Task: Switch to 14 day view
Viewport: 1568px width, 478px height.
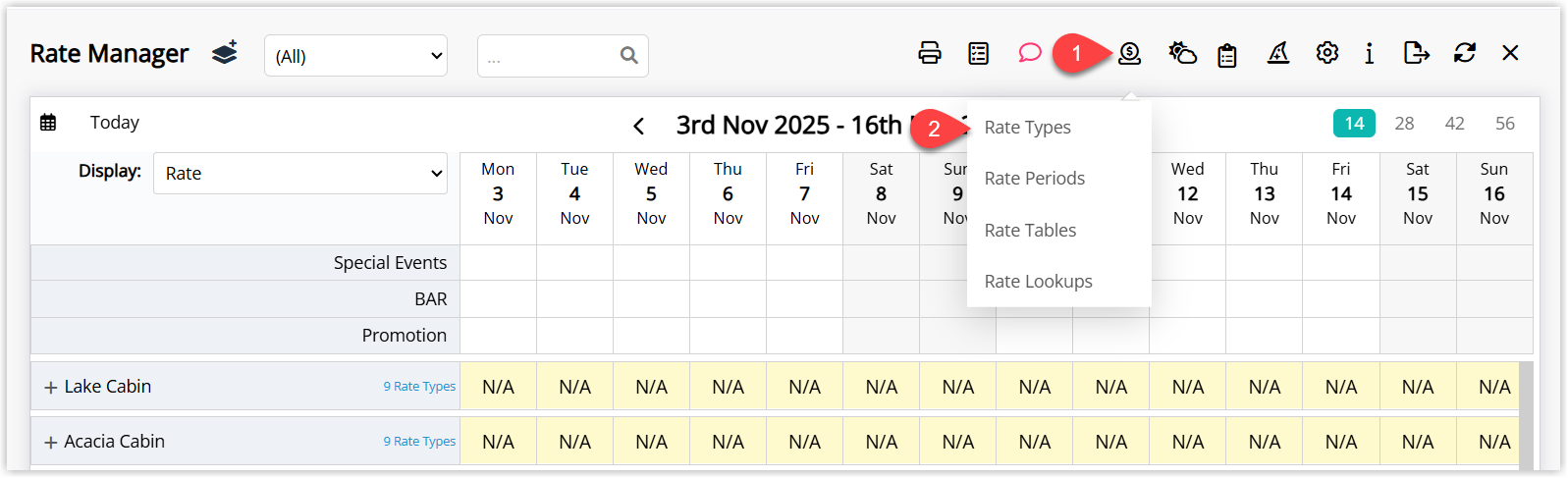Action: pos(1354,123)
